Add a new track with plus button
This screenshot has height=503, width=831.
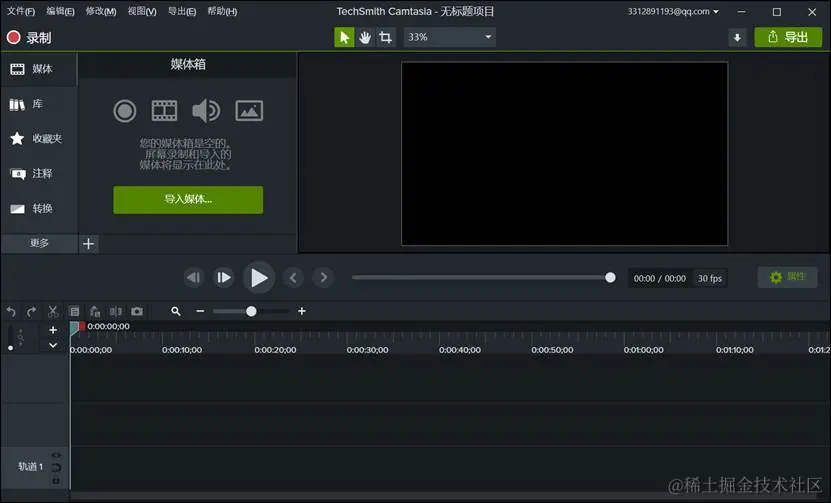(53, 330)
